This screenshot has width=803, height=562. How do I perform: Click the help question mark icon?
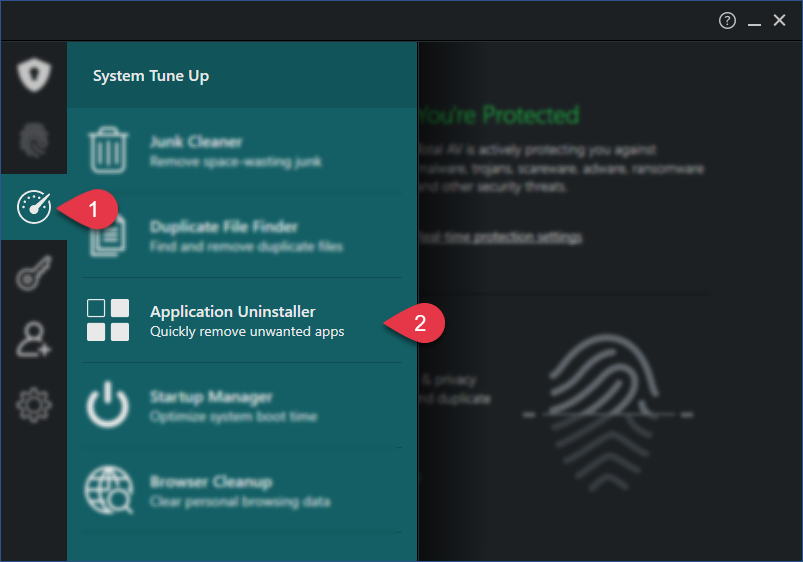[727, 20]
